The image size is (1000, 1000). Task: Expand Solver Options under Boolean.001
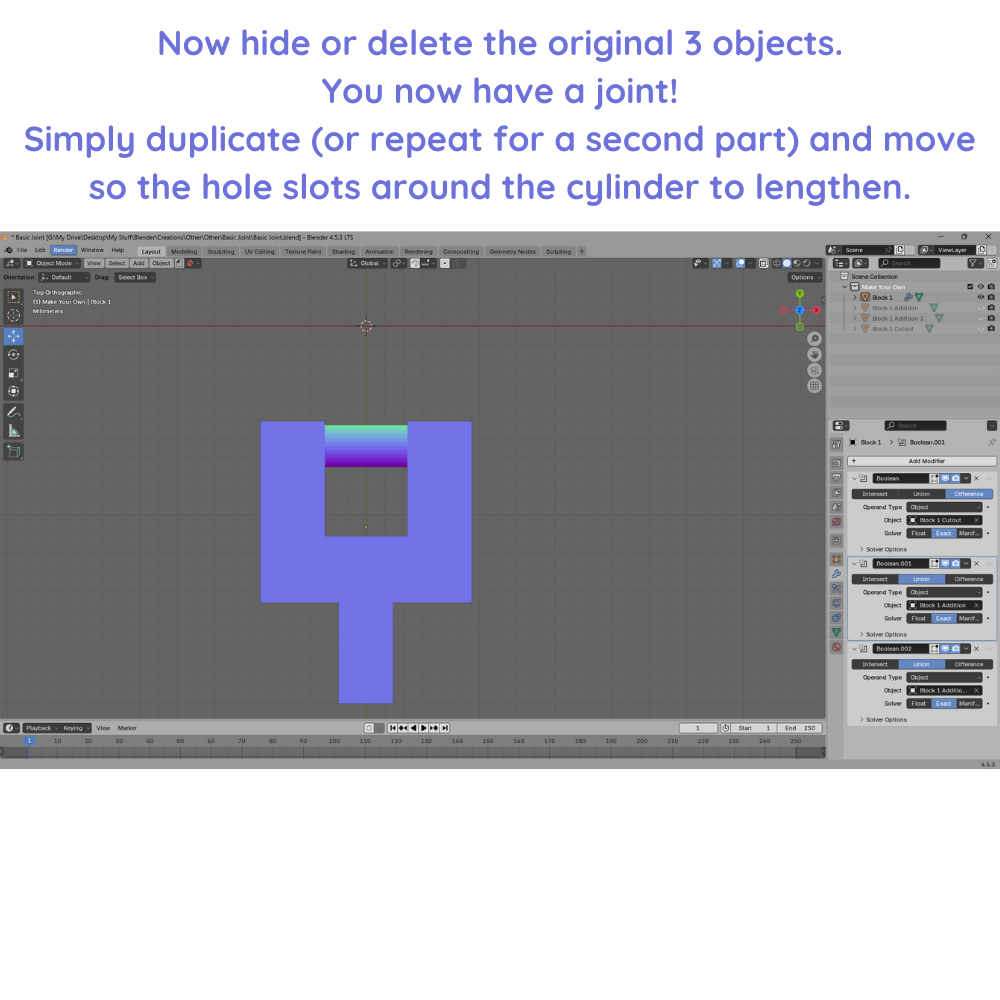pos(862,635)
